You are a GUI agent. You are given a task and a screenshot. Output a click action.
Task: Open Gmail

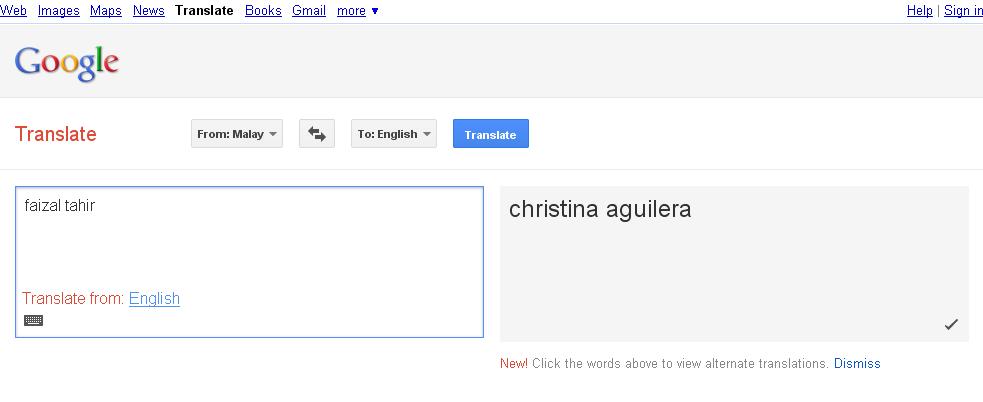click(x=309, y=11)
